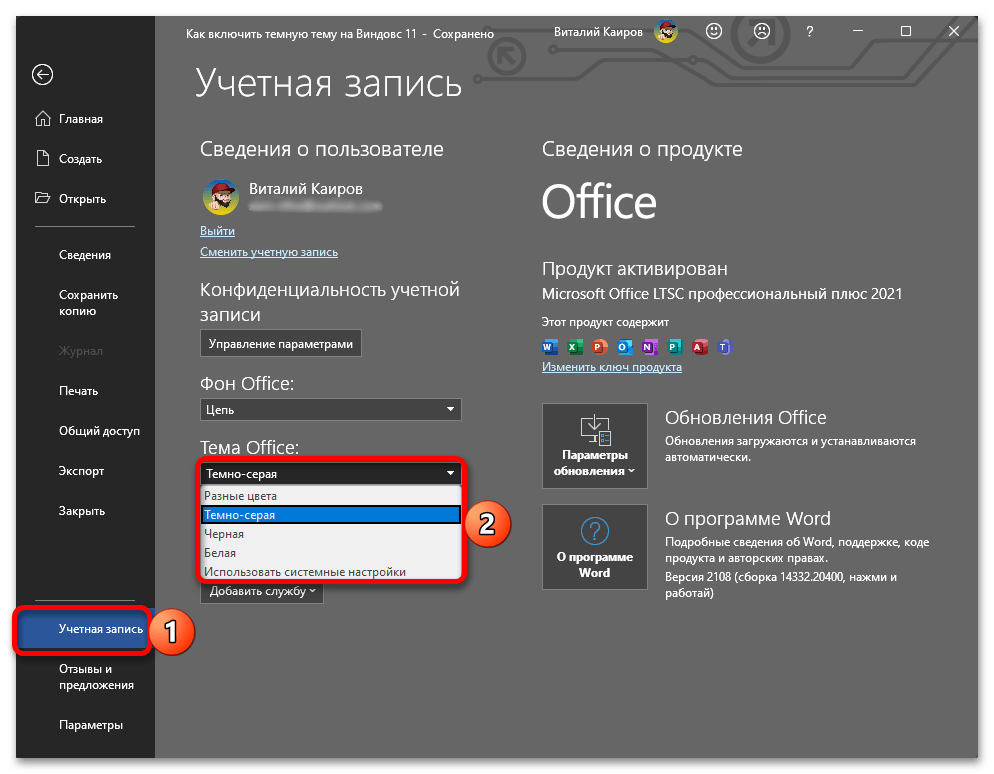This screenshot has height=774, width=994.
Task: Click the heading 'Обновления Office'
Action: [746, 418]
